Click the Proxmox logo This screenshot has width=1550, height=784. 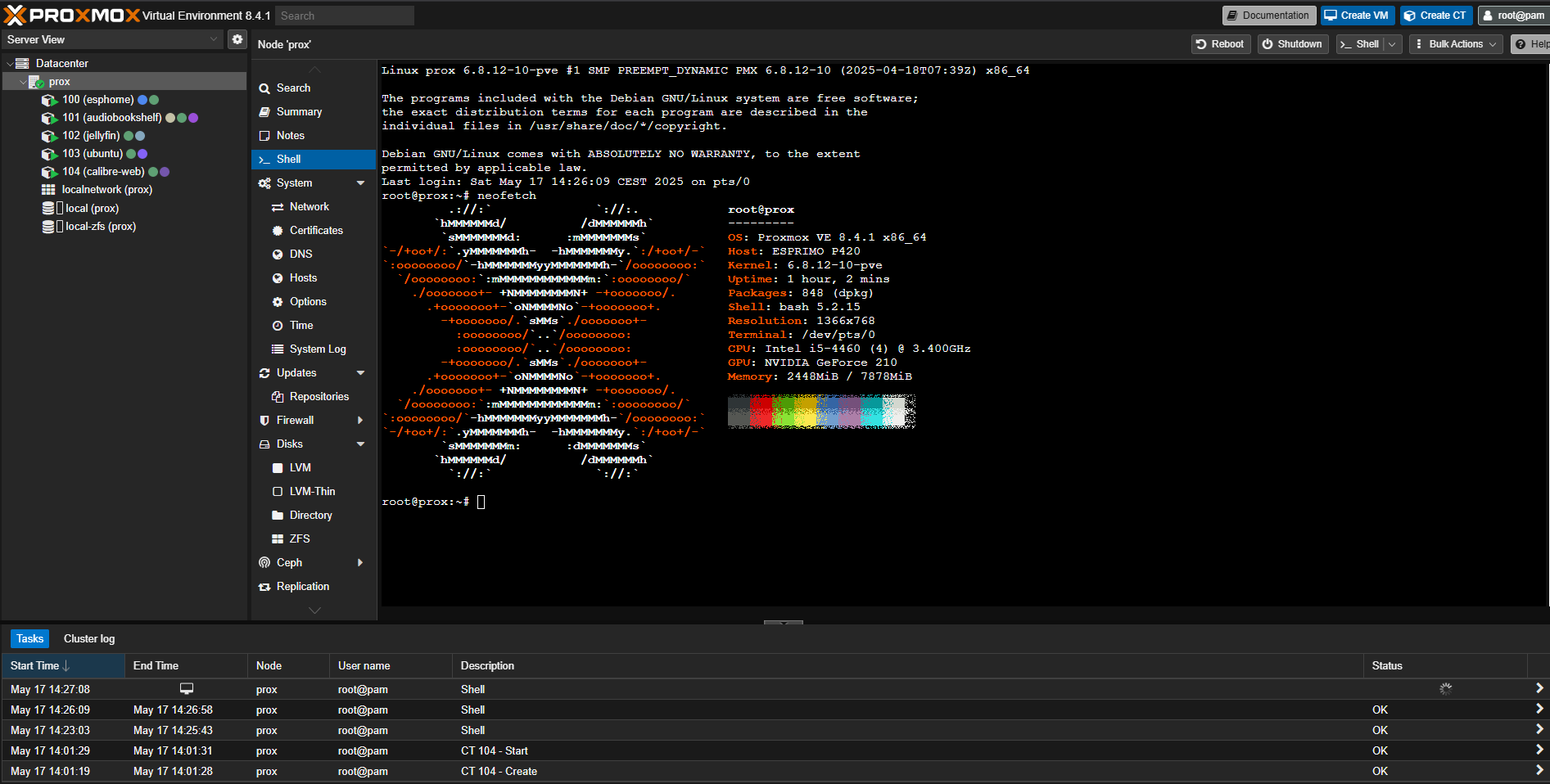(x=72, y=16)
